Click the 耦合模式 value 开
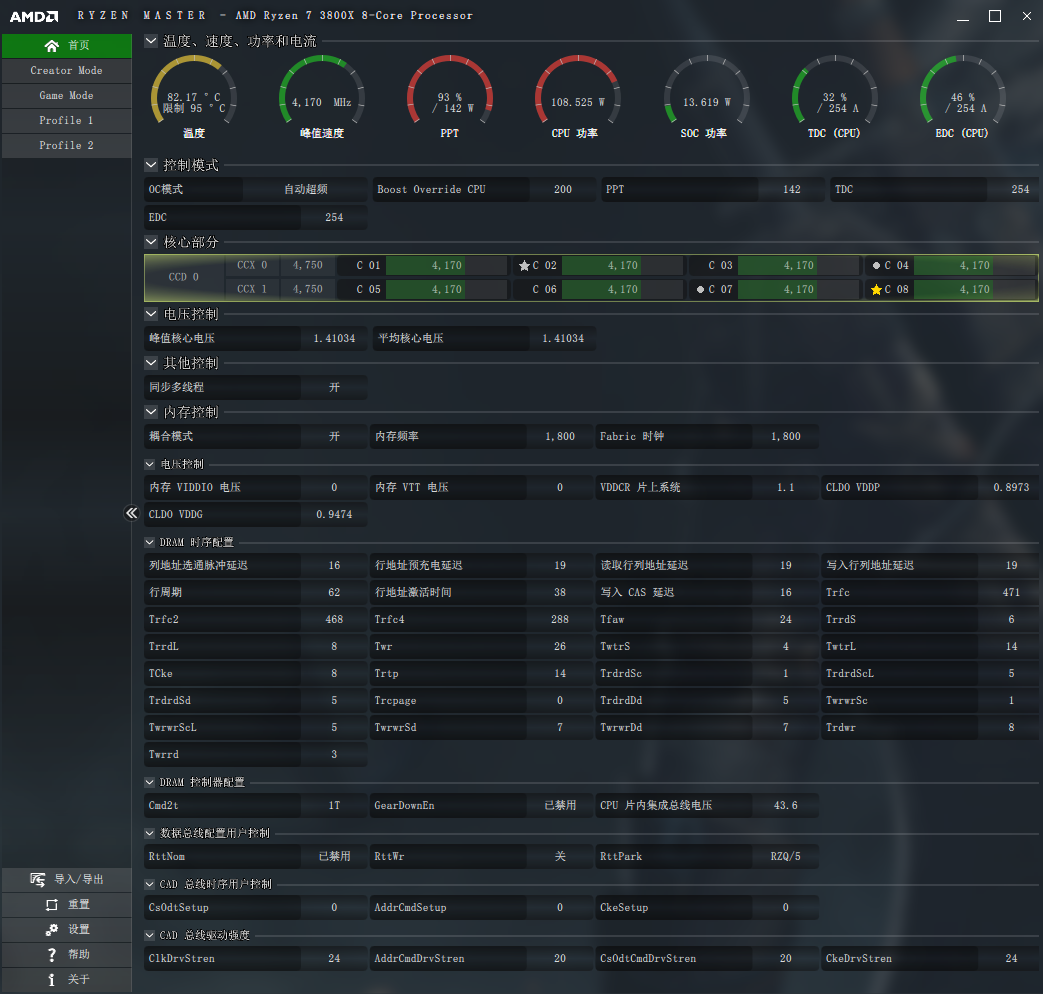Screen dimensions: 1043x994 [334, 436]
